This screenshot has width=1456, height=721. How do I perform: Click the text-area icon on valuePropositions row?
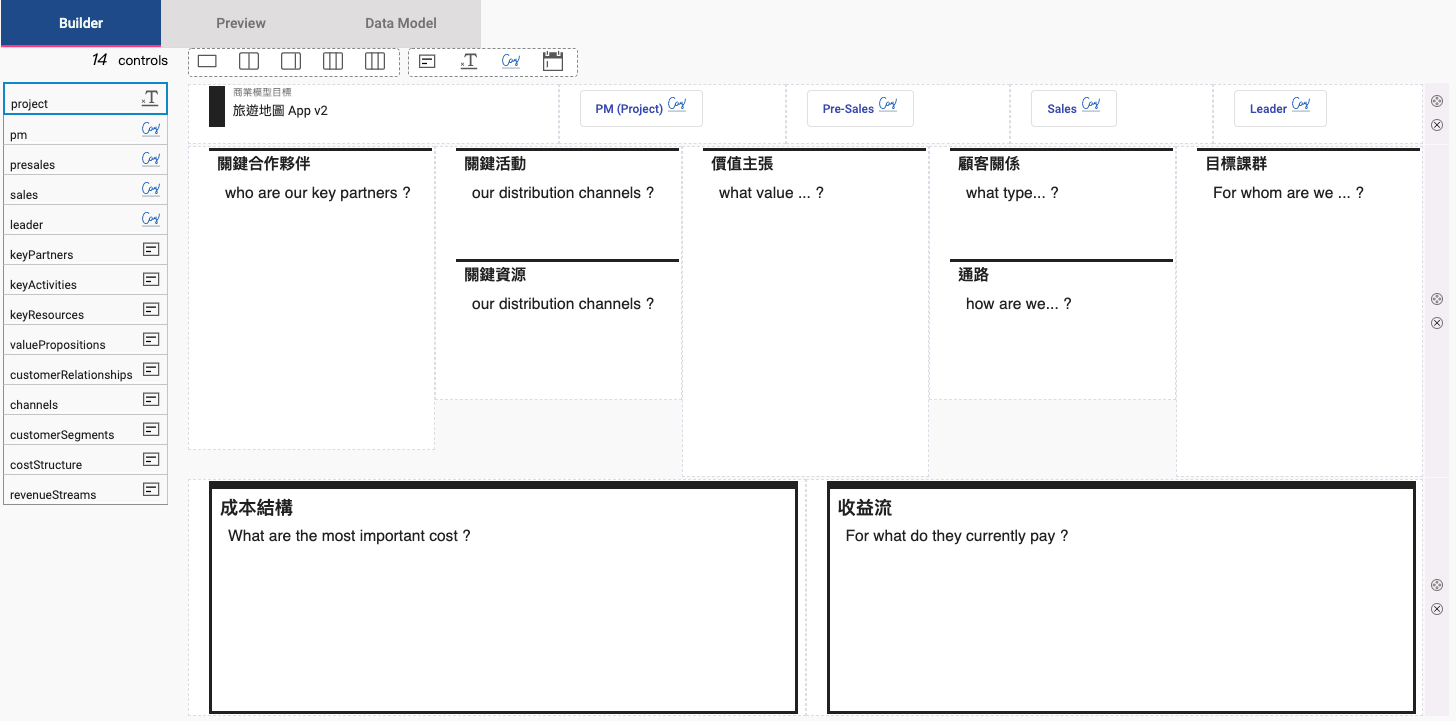(x=151, y=339)
